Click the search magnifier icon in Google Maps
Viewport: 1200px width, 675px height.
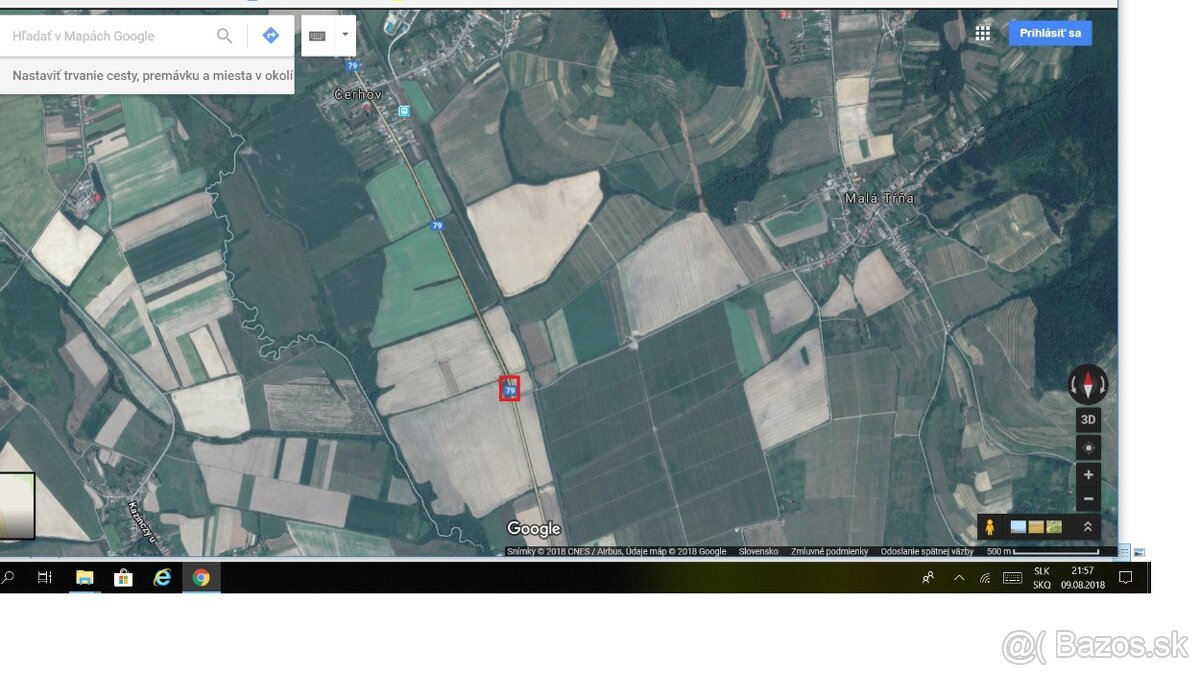(x=224, y=36)
